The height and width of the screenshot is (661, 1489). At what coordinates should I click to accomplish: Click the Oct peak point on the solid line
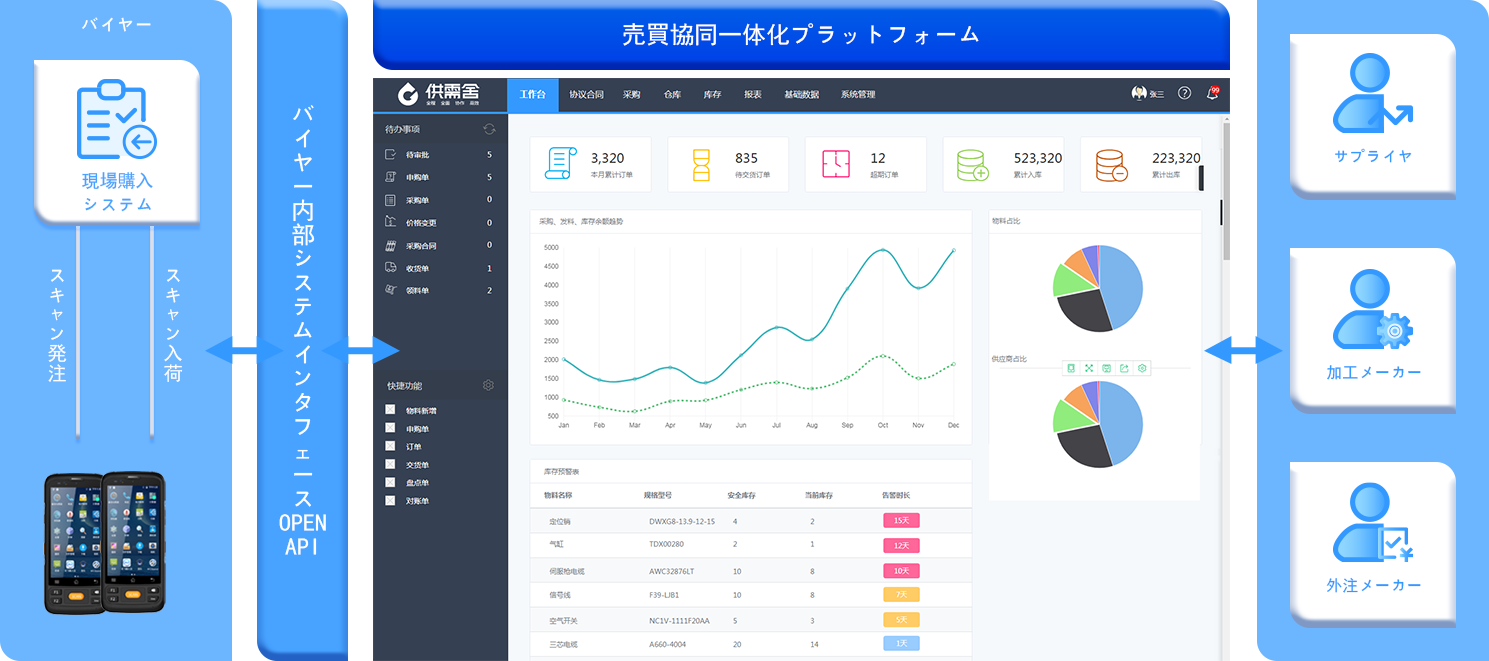click(x=883, y=250)
